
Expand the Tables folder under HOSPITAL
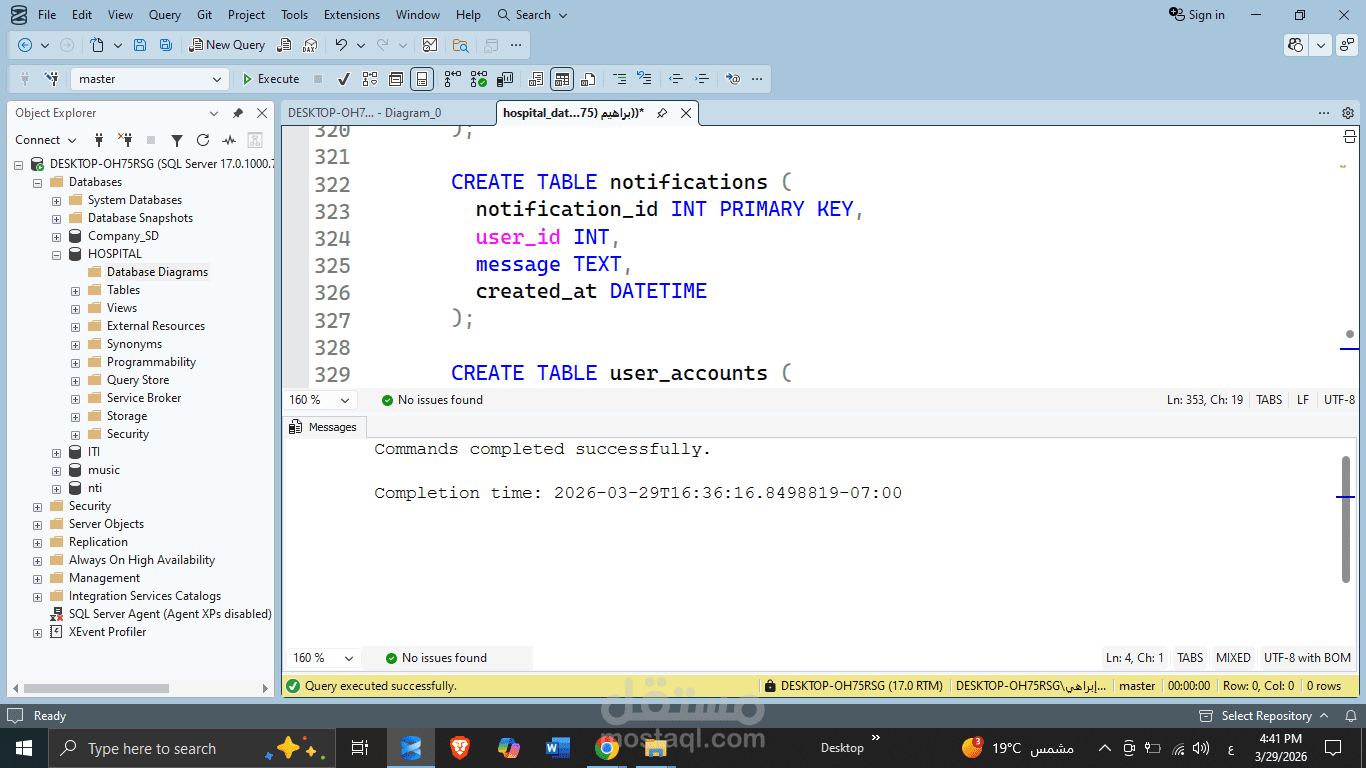point(76,290)
